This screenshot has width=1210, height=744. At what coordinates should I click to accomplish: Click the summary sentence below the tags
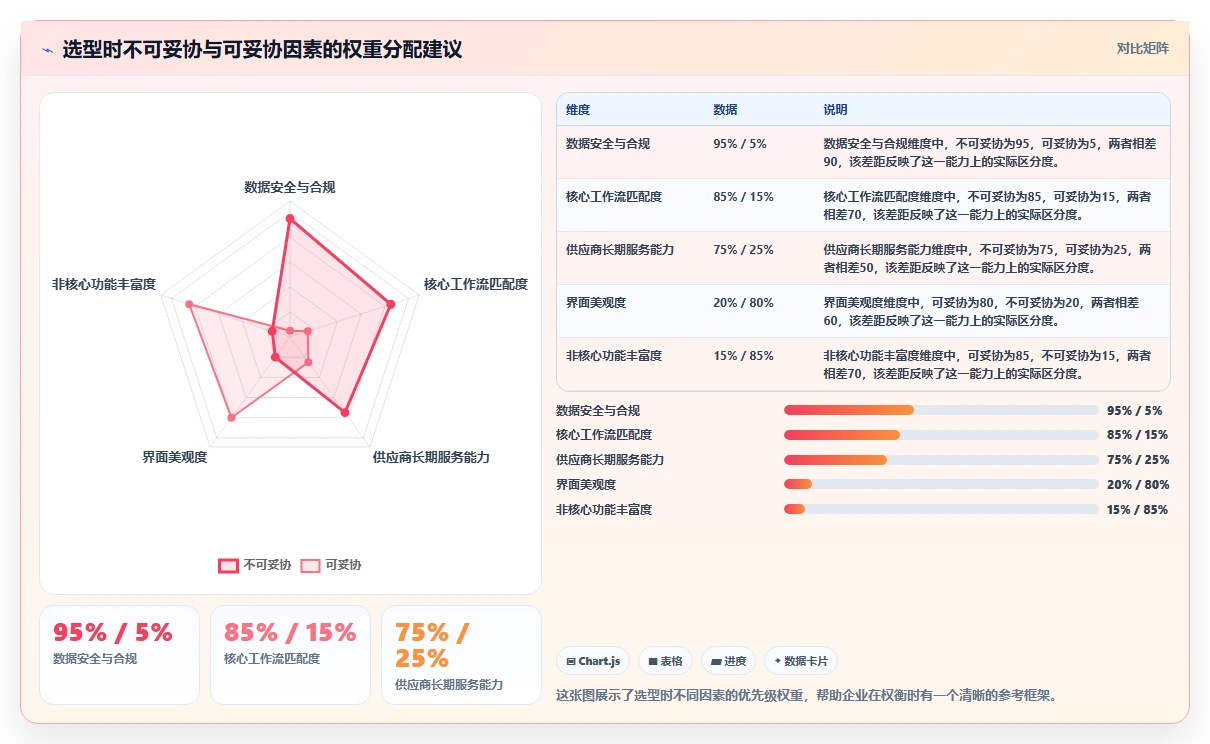[x=806, y=695]
